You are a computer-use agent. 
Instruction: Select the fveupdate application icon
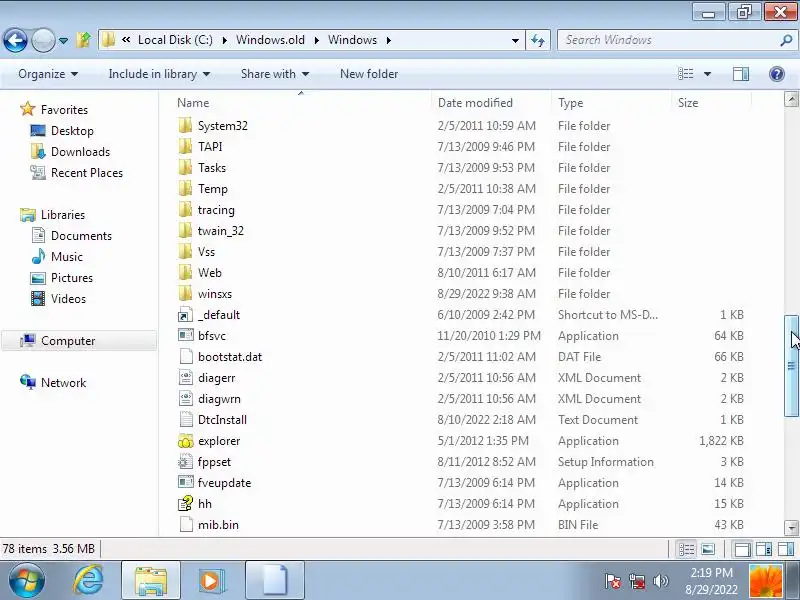pos(185,483)
